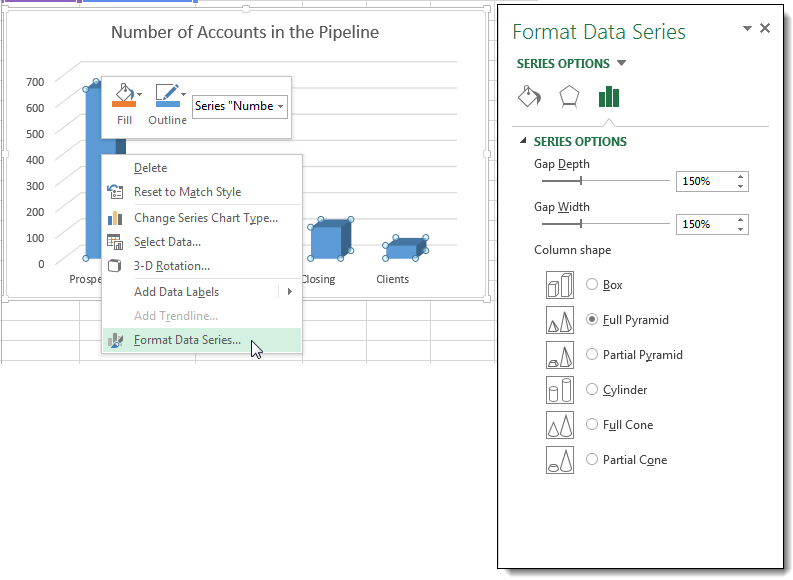Image resolution: width=793 pixels, height=580 pixels.
Task: Open the Effects pentagon tab icon
Action: [x=569, y=96]
